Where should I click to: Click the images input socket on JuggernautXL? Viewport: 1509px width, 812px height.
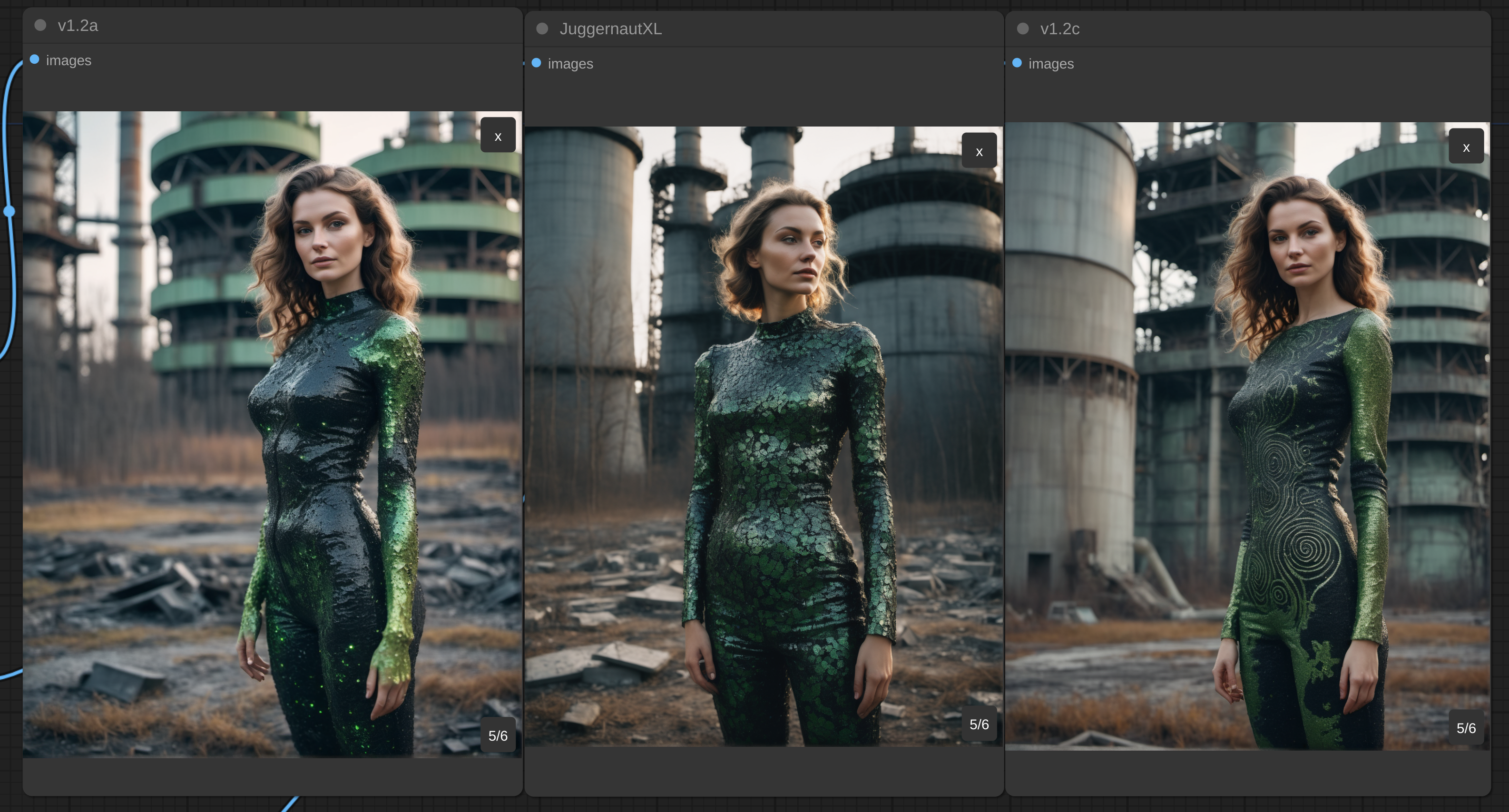point(536,63)
